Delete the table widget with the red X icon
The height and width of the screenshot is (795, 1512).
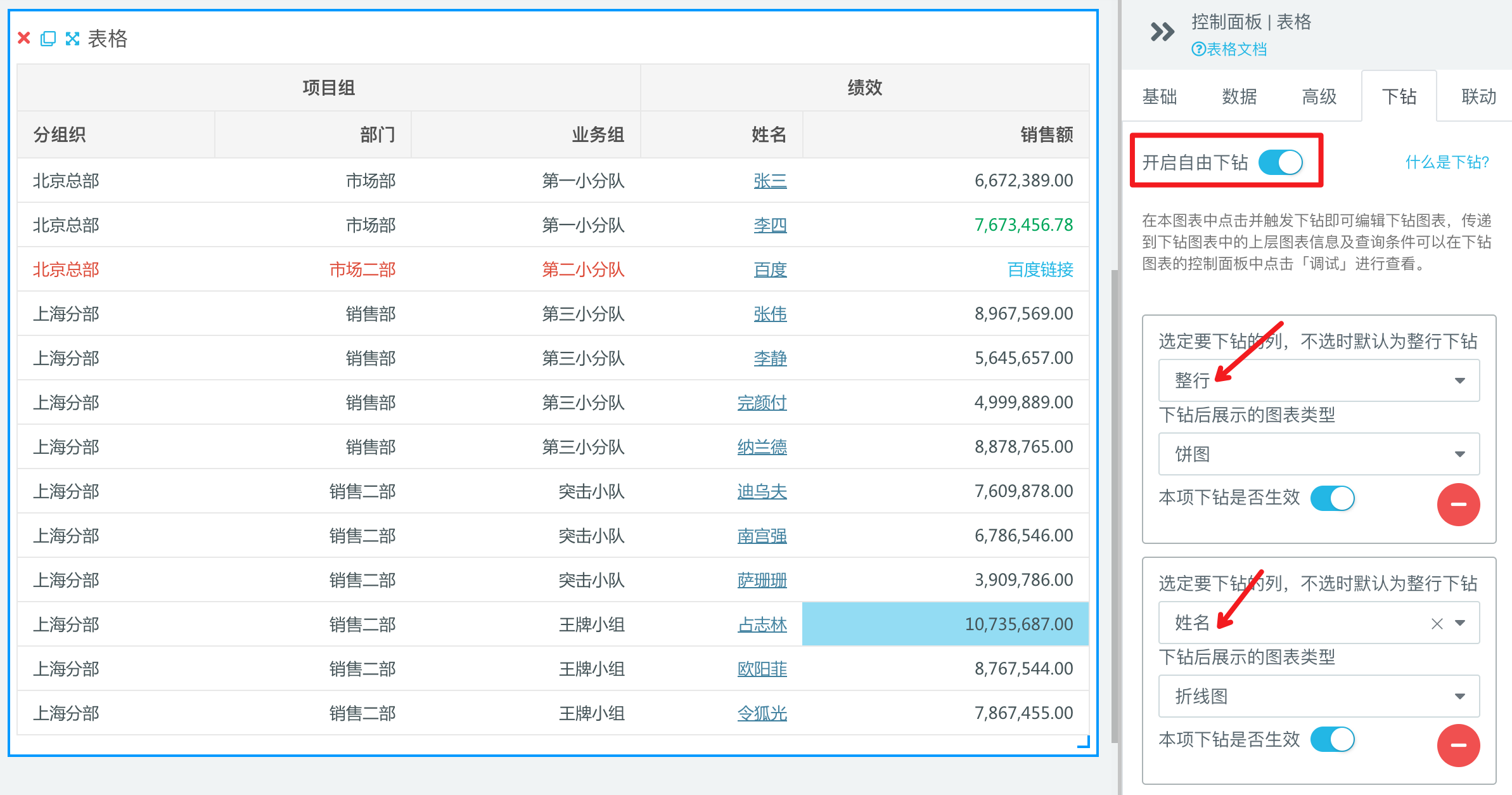click(24, 38)
